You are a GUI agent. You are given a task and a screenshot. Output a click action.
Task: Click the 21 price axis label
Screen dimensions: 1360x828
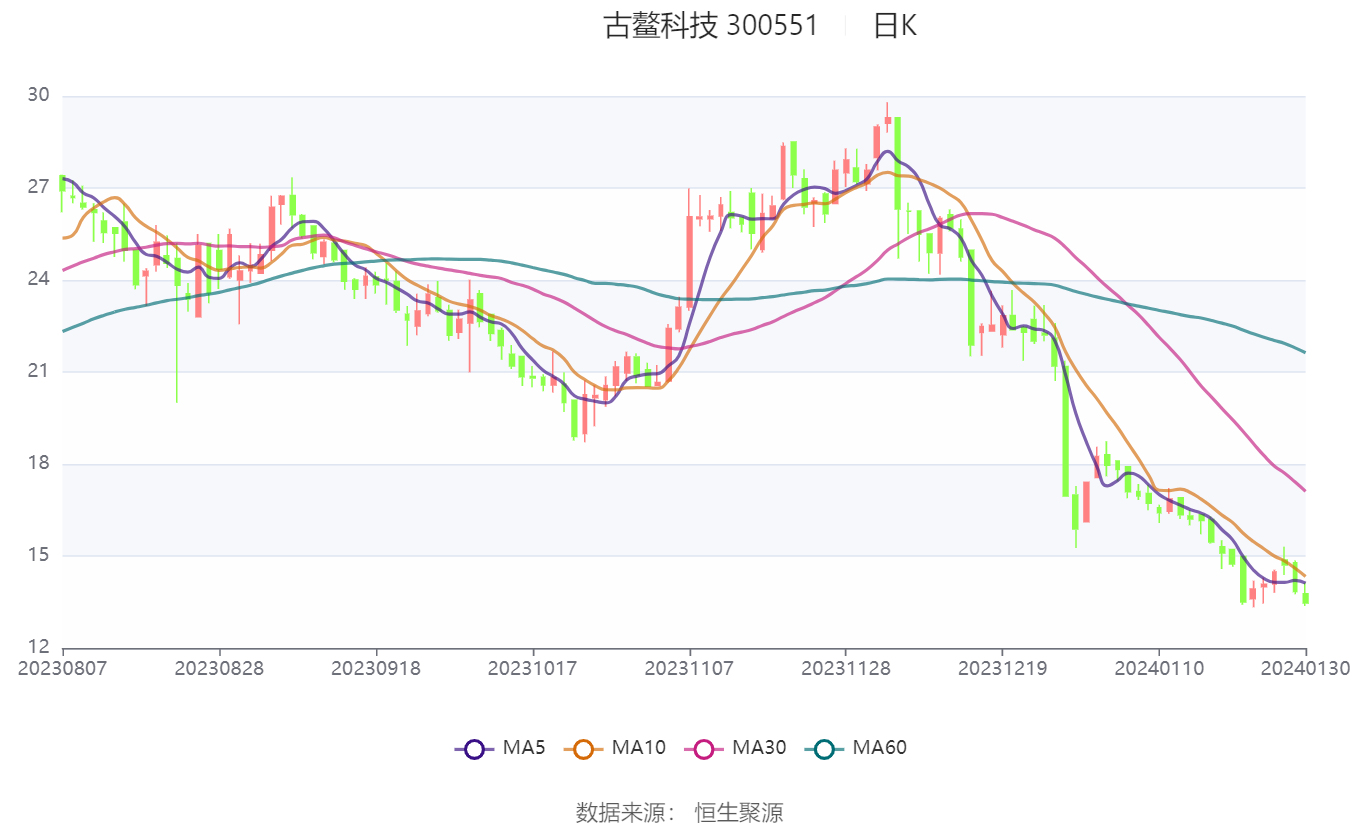tap(38, 371)
